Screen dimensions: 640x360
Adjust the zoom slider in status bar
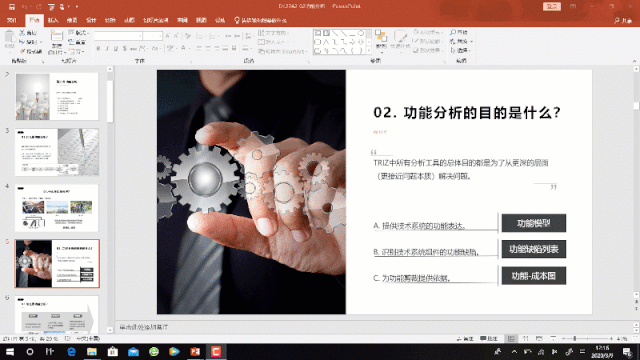pyautogui.click(x=575, y=339)
